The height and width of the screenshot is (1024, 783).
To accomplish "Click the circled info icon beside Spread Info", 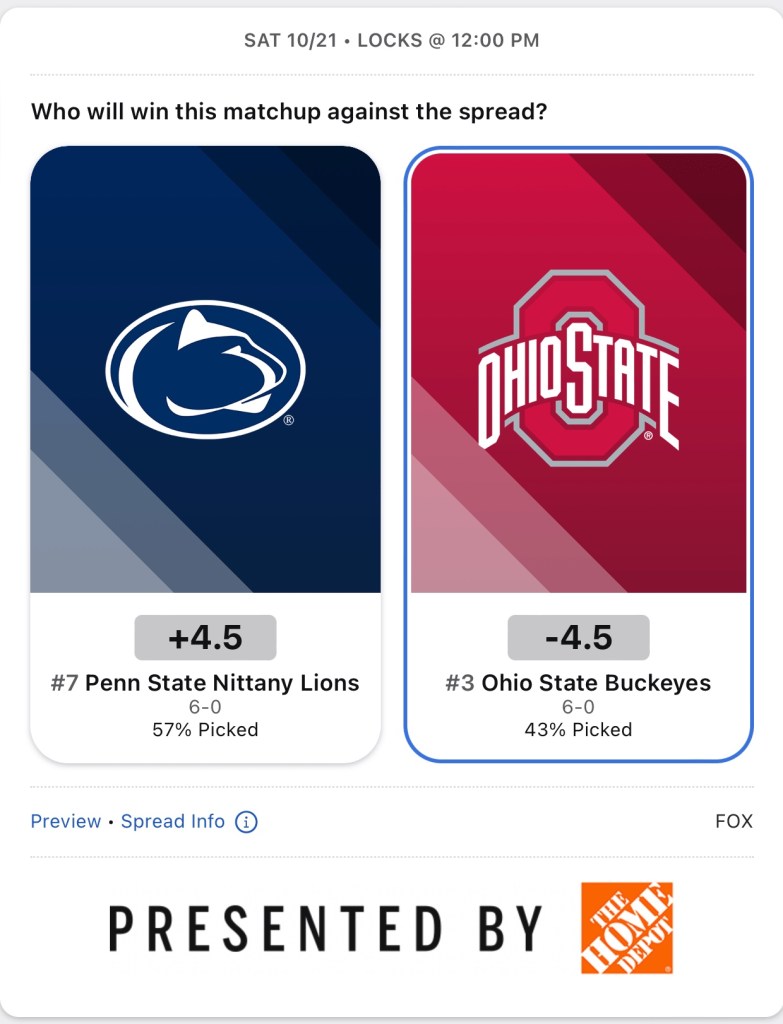I will point(246,822).
